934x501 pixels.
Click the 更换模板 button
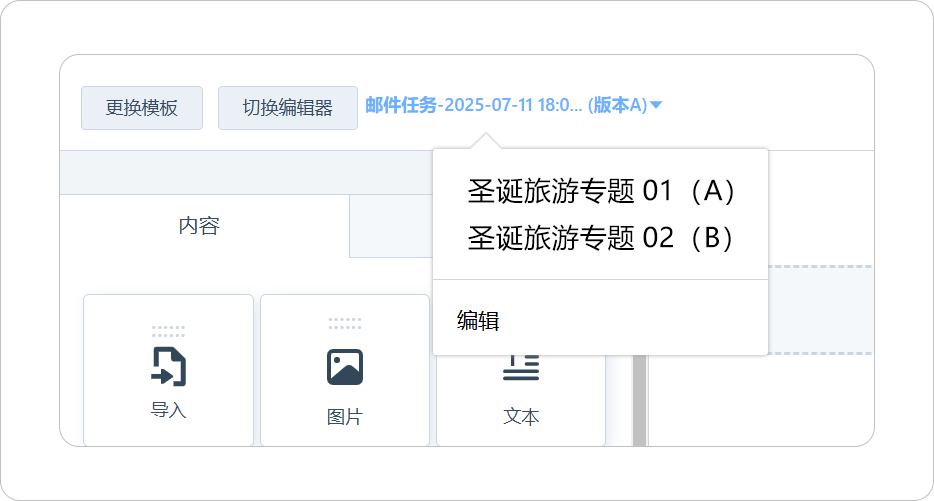click(x=142, y=108)
